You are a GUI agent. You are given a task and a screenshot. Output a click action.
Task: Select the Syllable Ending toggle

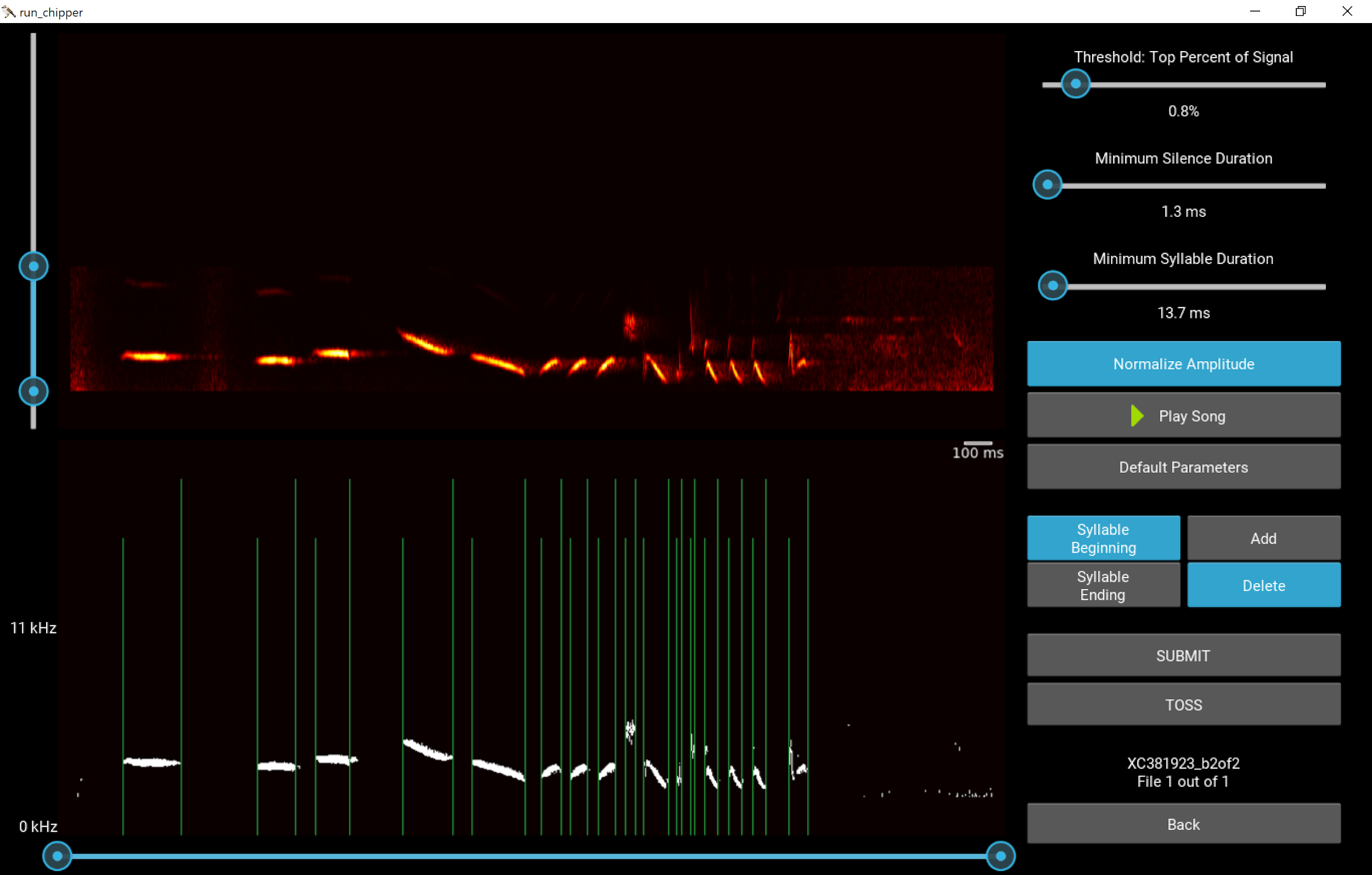click(x=1103, y=585)
